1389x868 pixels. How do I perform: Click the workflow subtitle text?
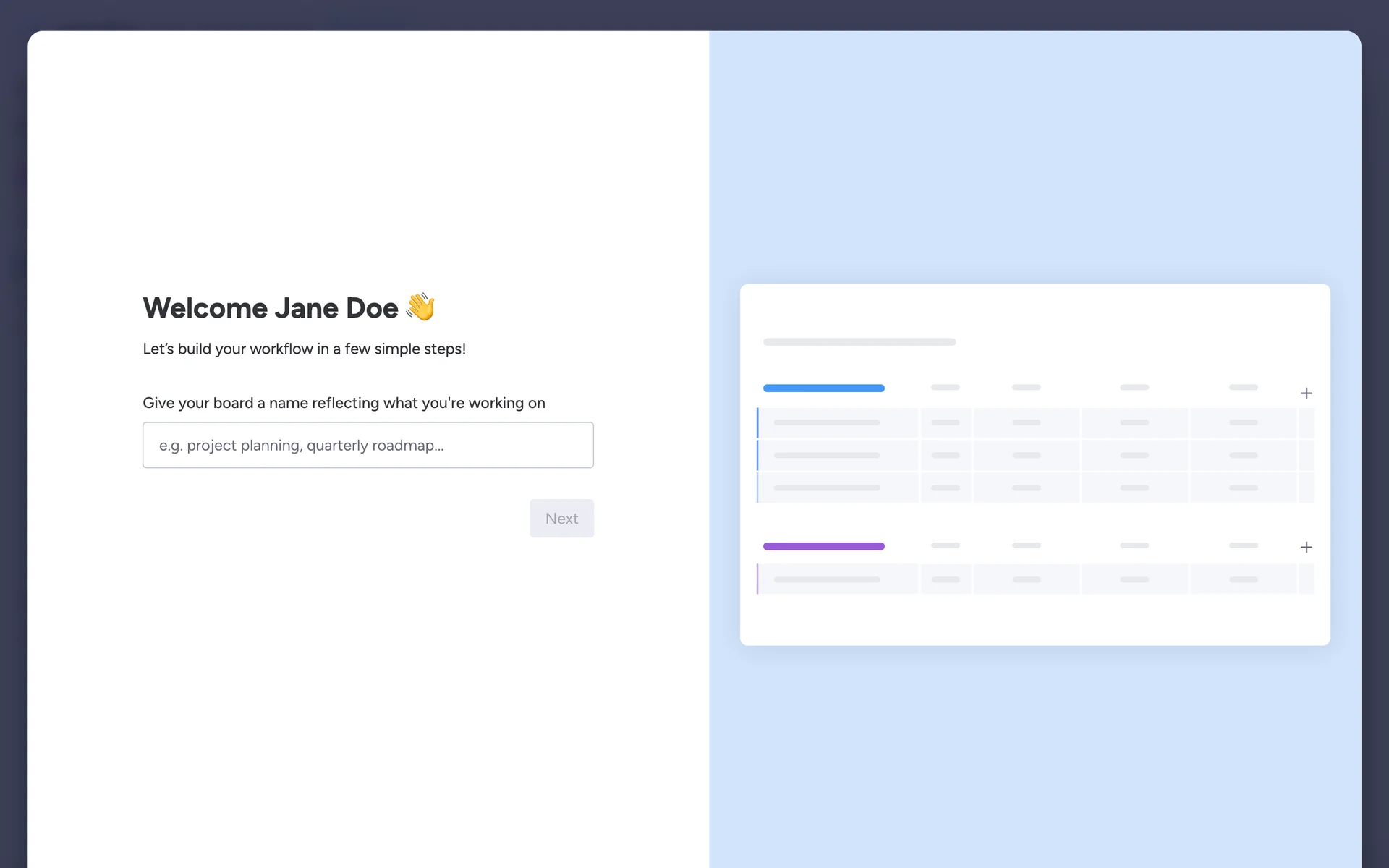304,349
